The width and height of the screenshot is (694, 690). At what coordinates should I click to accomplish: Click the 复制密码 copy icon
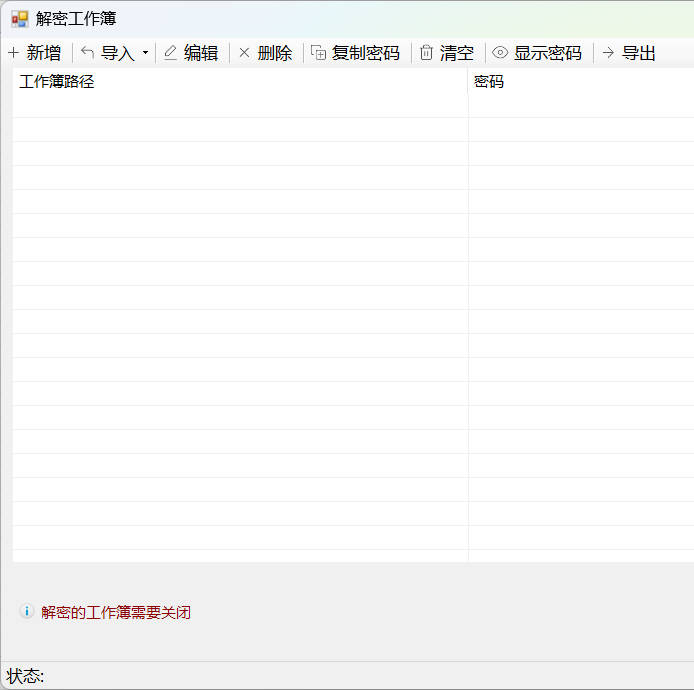[x=319, y=53]
